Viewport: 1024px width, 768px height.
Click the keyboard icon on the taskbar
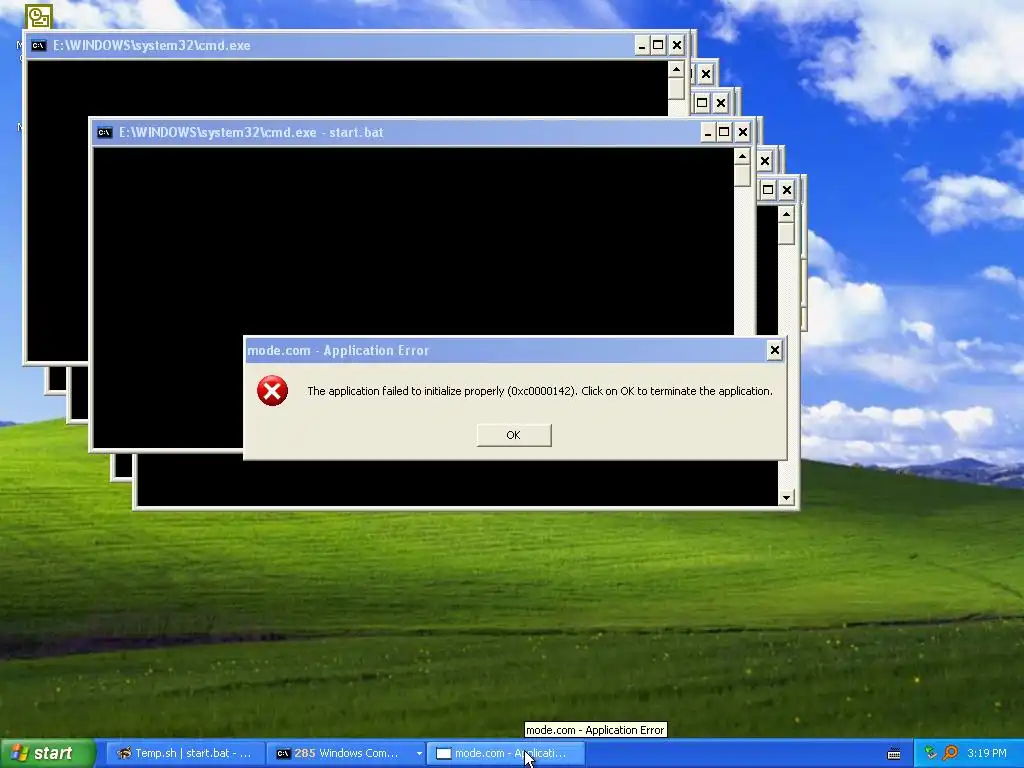click(894, 754)
